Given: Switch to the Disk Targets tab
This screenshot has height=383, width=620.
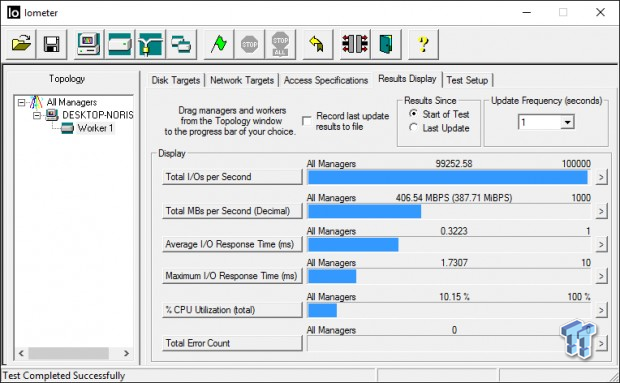Looking at the screenshot, I should pos(176,80).
